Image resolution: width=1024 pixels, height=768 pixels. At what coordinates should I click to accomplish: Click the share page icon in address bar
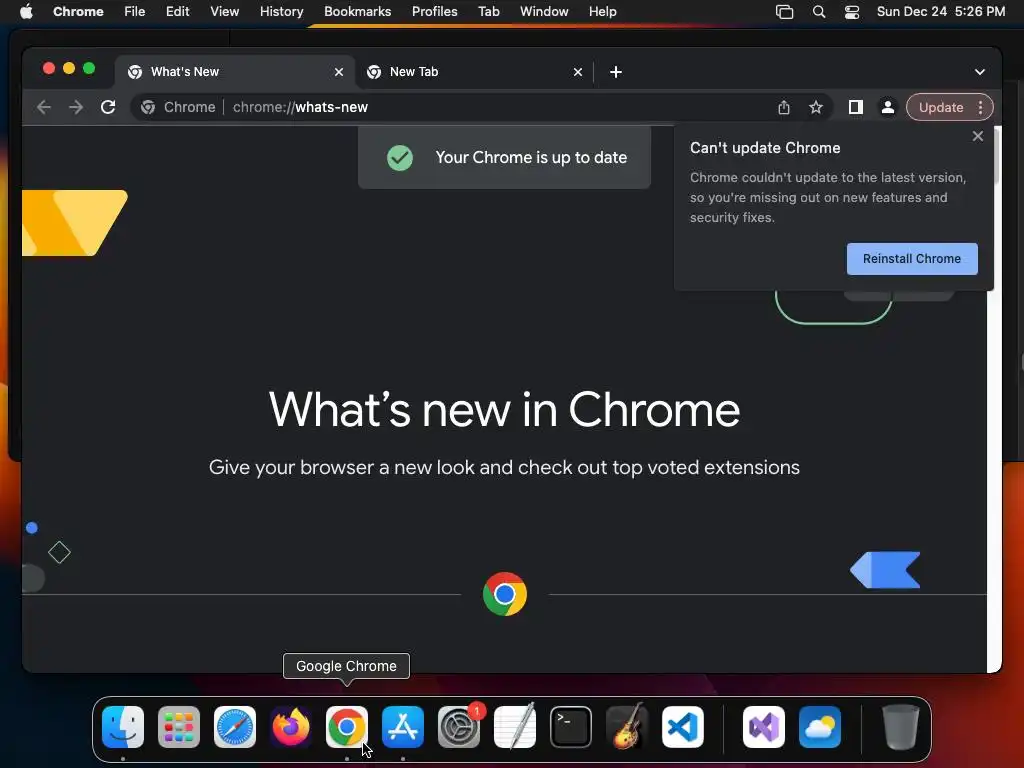(x=784, y=107)
